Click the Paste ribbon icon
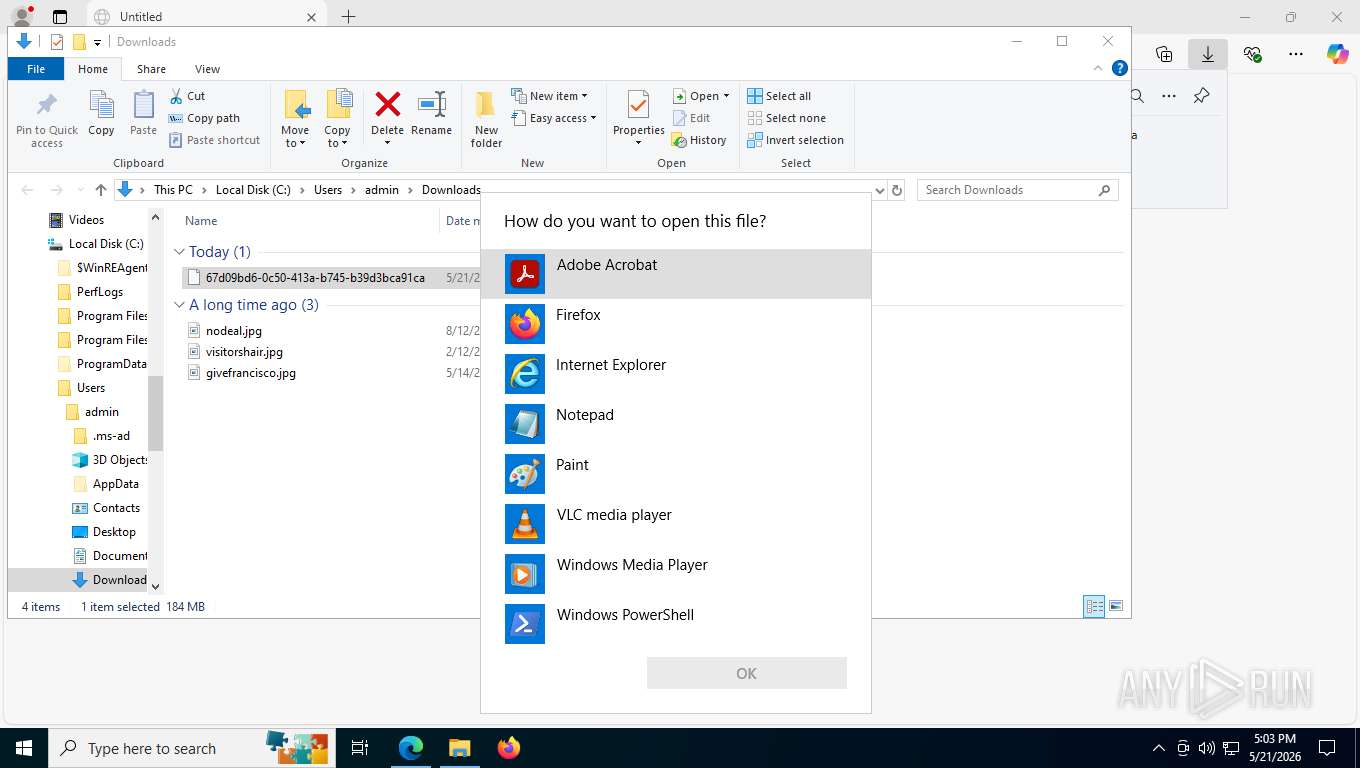 pyautogui.click(x=143, y=113)
